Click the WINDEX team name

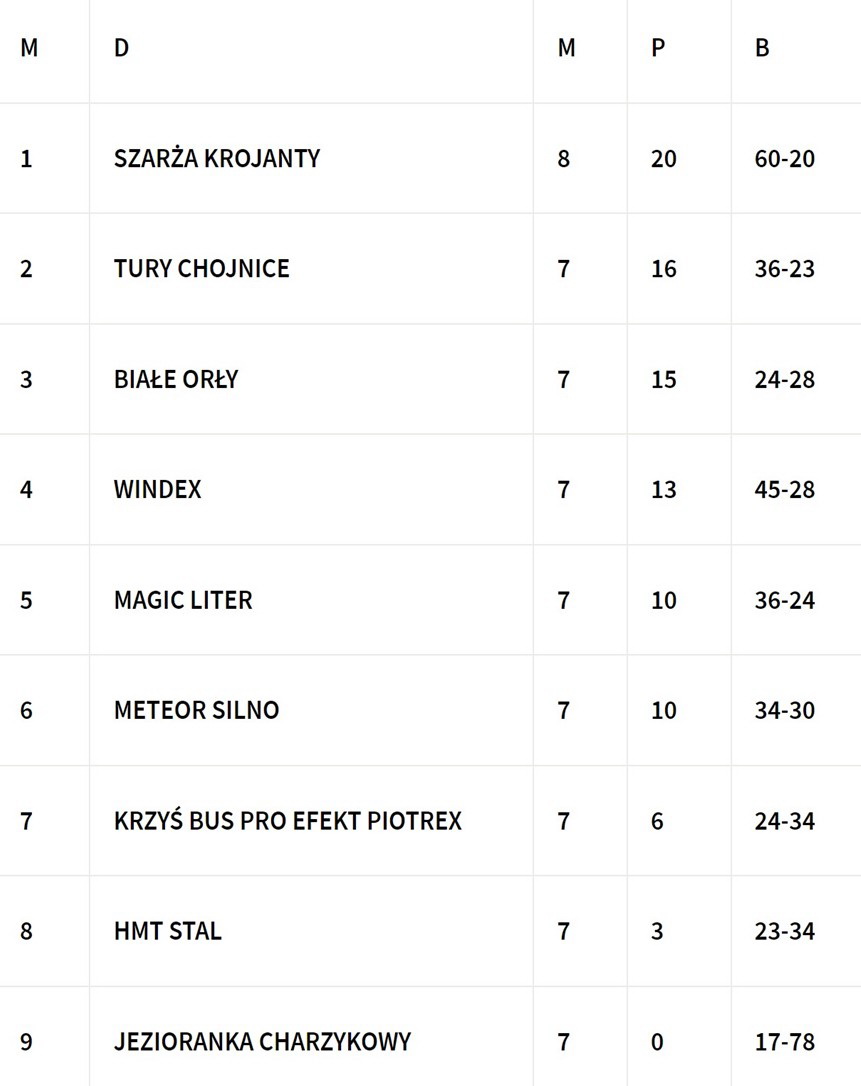point(158,489)
